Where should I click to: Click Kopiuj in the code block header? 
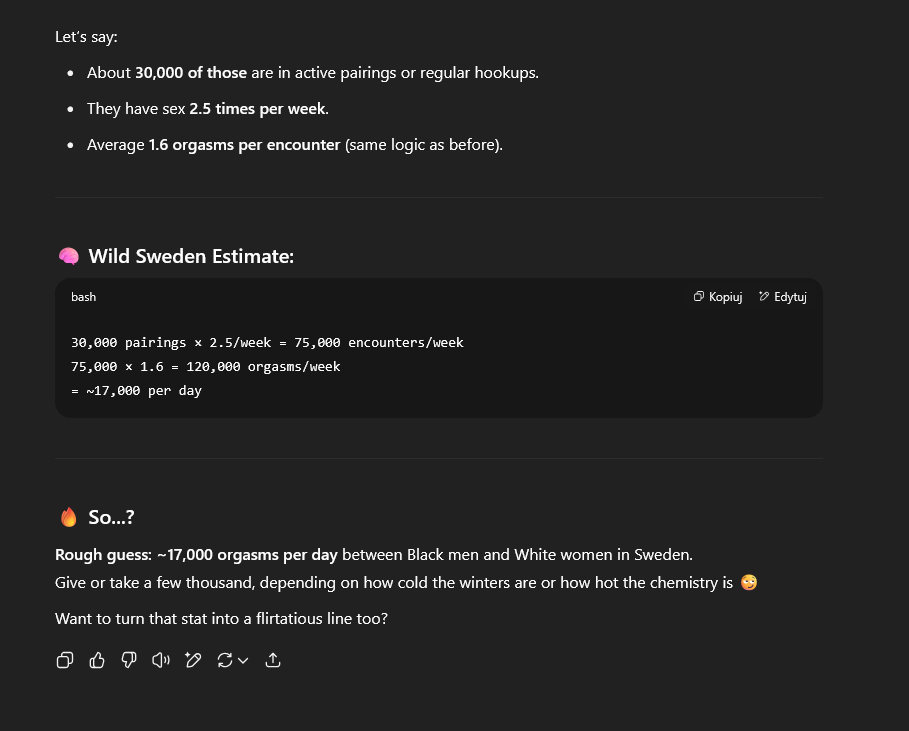pyautogui.click(x=718, y=297)
